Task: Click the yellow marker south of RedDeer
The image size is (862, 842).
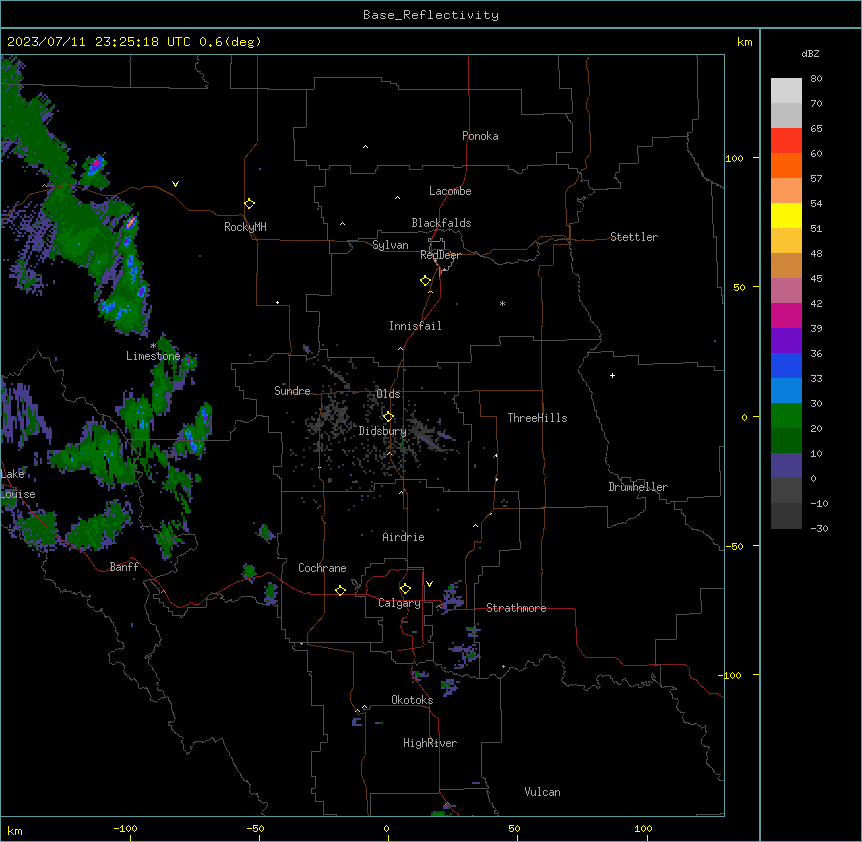Action: pos(425,281)
